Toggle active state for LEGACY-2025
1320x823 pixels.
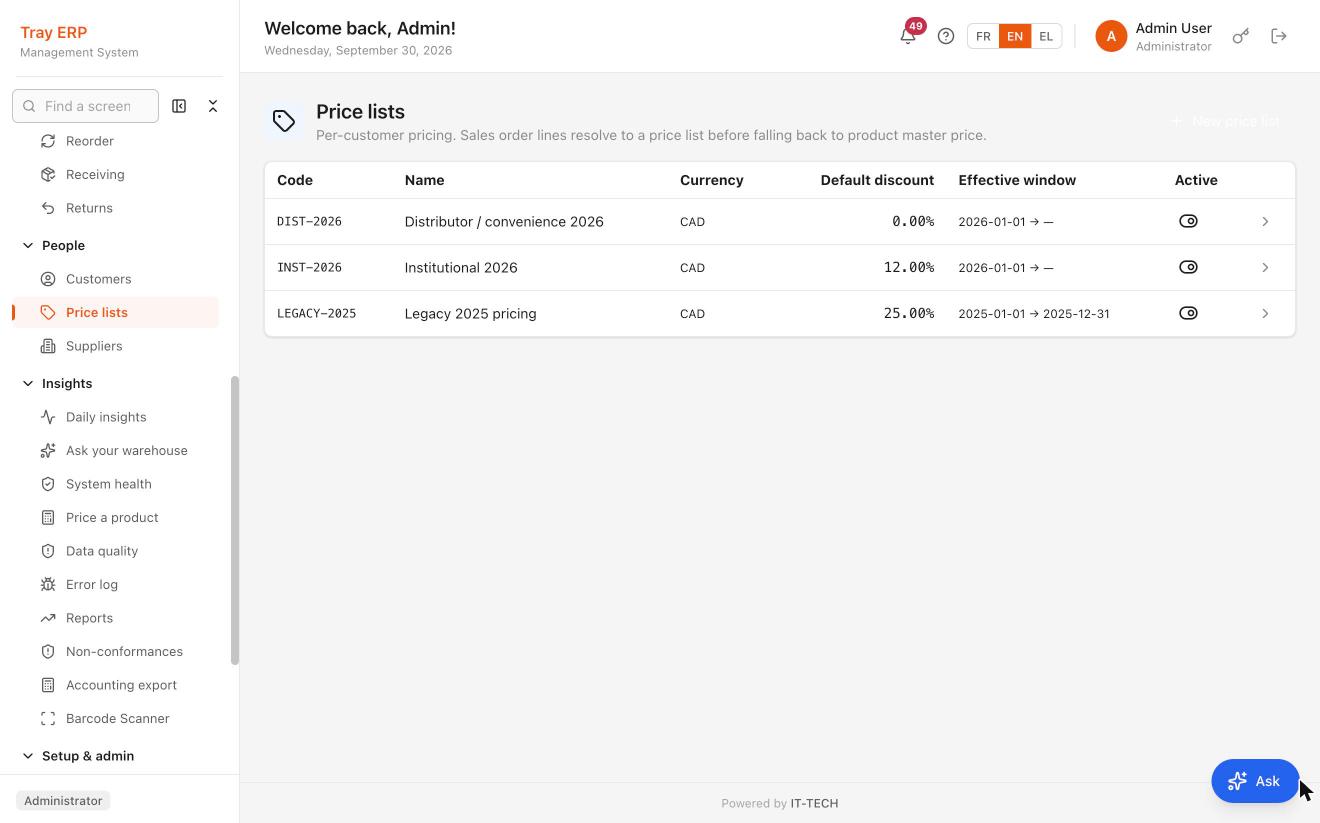(x=1188, y=313)
